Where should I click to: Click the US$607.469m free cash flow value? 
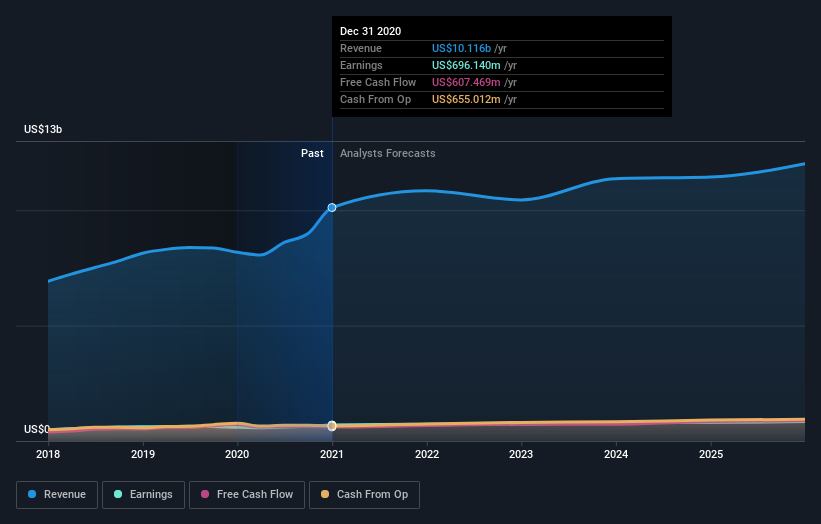[466, 82]
